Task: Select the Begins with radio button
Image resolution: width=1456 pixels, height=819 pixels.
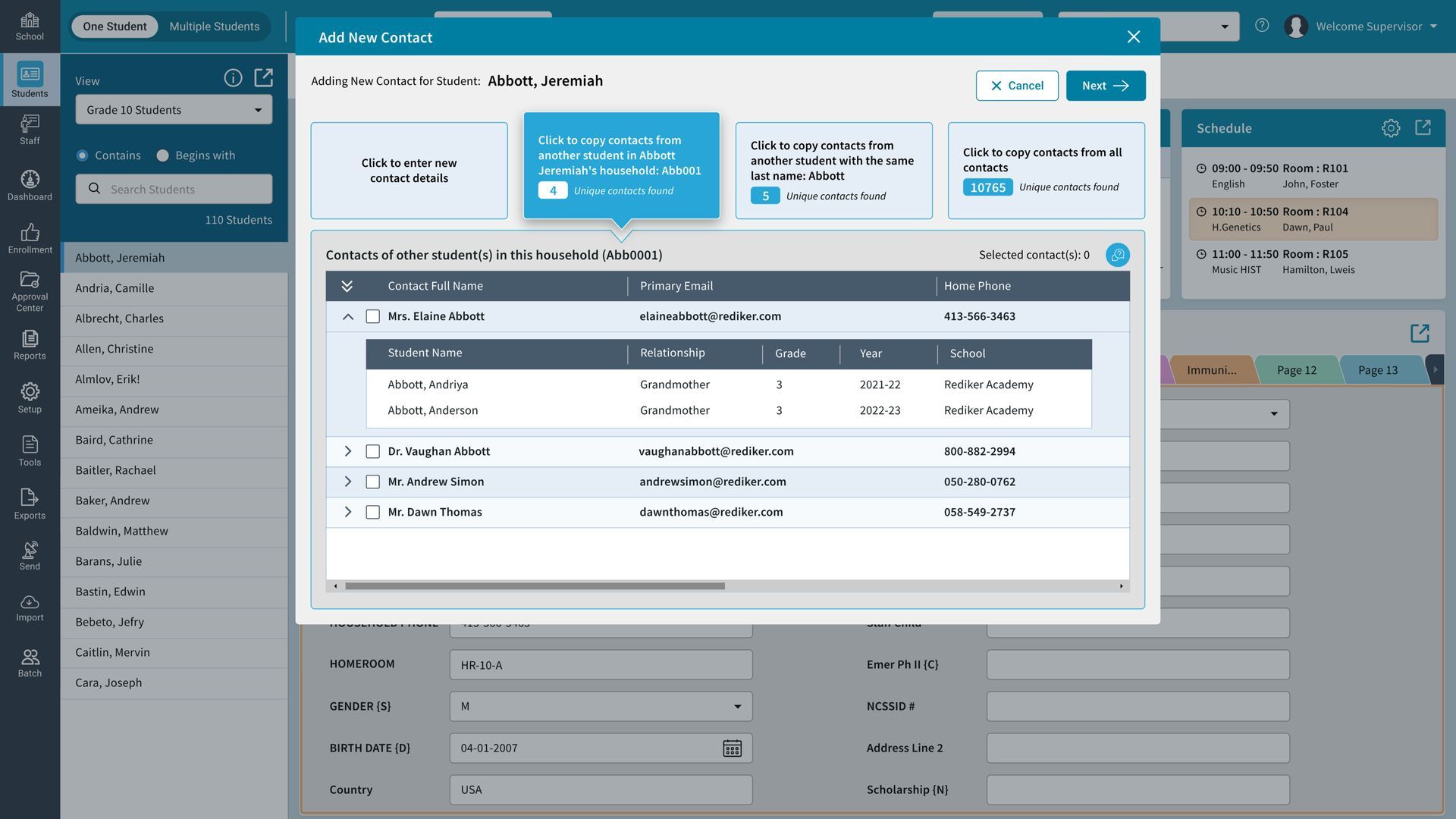Action: [162, 155]
